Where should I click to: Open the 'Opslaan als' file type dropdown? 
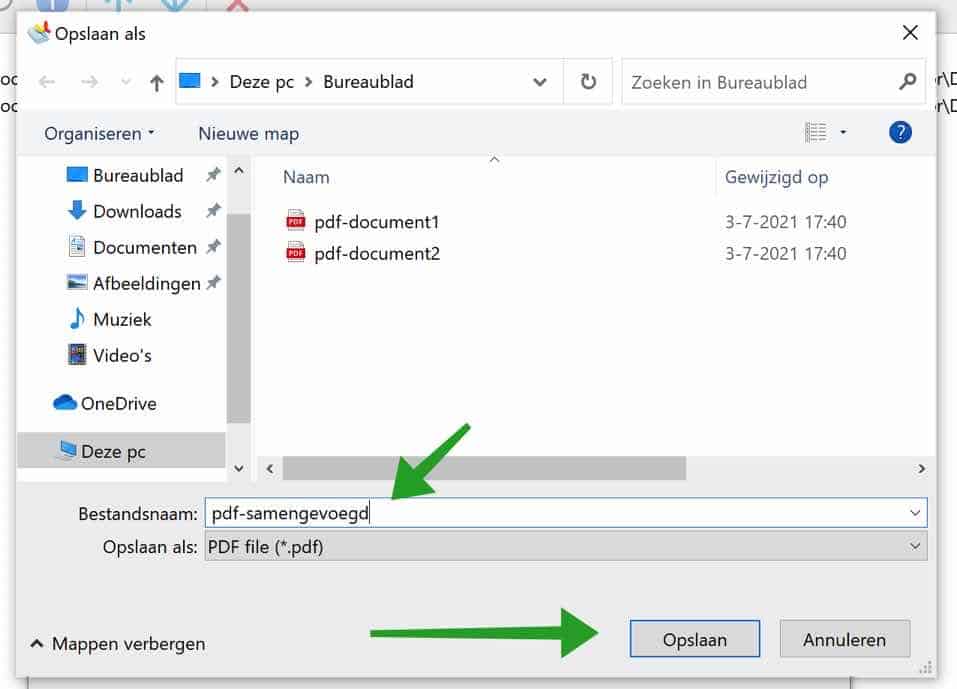[x=914, y=546]
